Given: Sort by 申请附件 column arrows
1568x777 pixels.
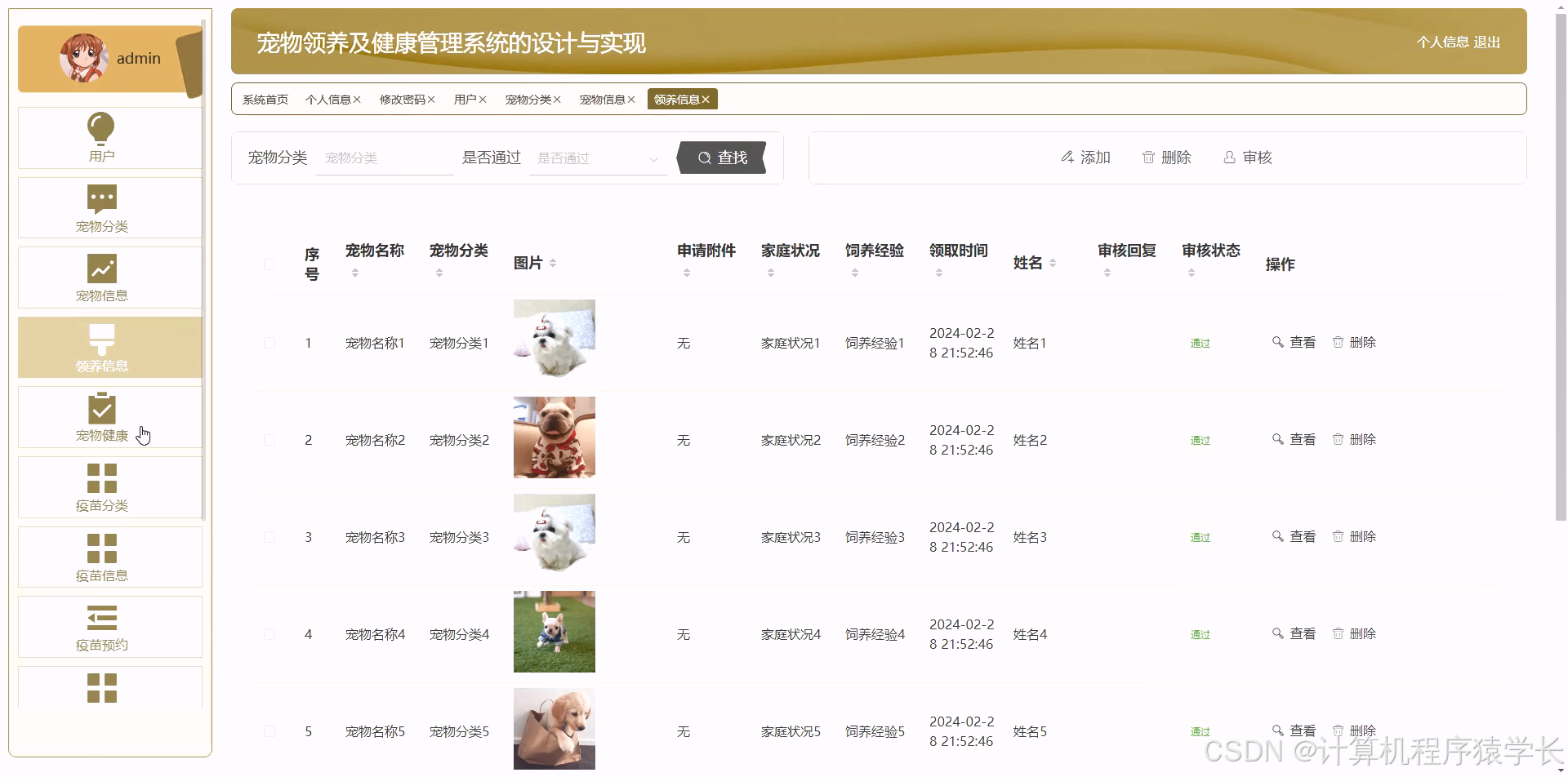Looking at the screenshot, I should (687, 273).
